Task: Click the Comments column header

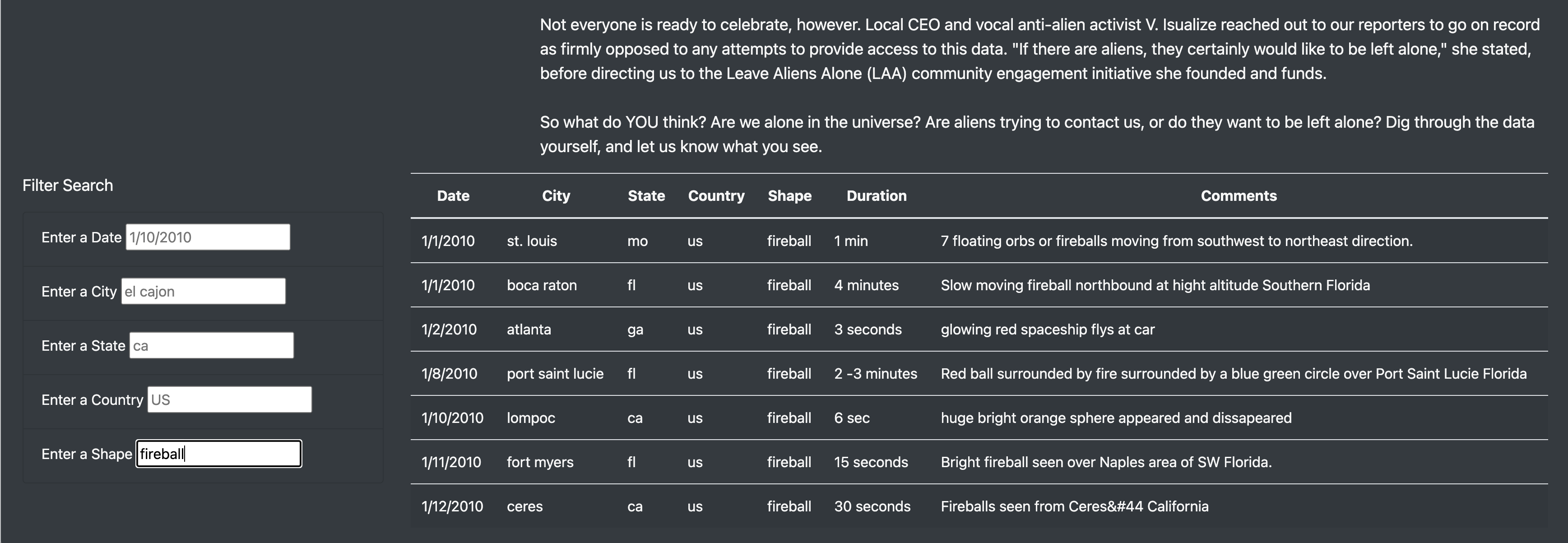Action: pyautogui.click(x=1238, y=195)
